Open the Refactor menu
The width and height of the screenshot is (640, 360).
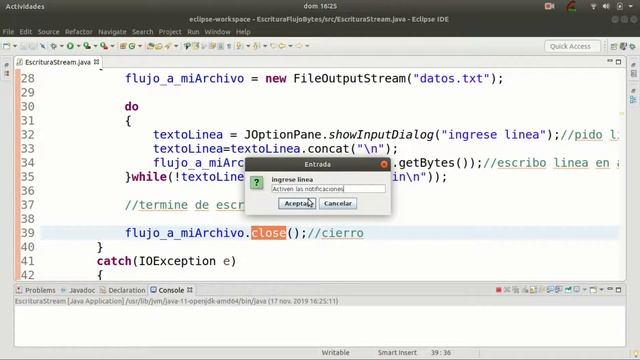(78, 31)
